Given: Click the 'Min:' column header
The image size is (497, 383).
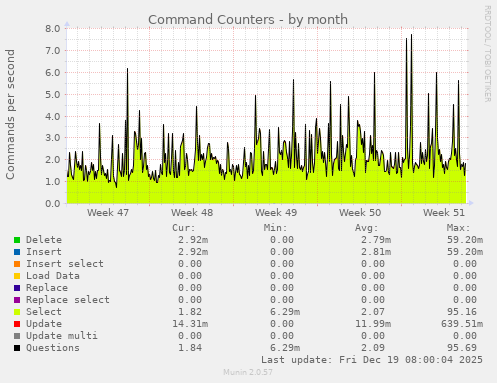Looking at the screenshot, I should click(275, 228).
